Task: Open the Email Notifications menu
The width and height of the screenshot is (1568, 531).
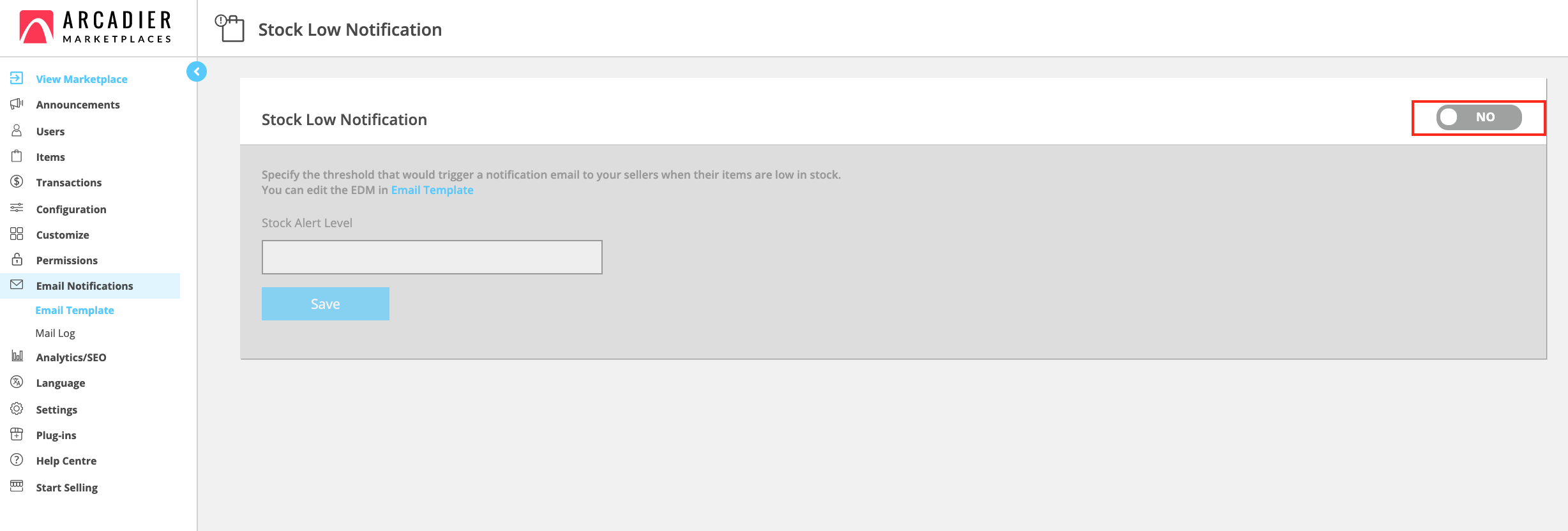Action: point(84,286)
